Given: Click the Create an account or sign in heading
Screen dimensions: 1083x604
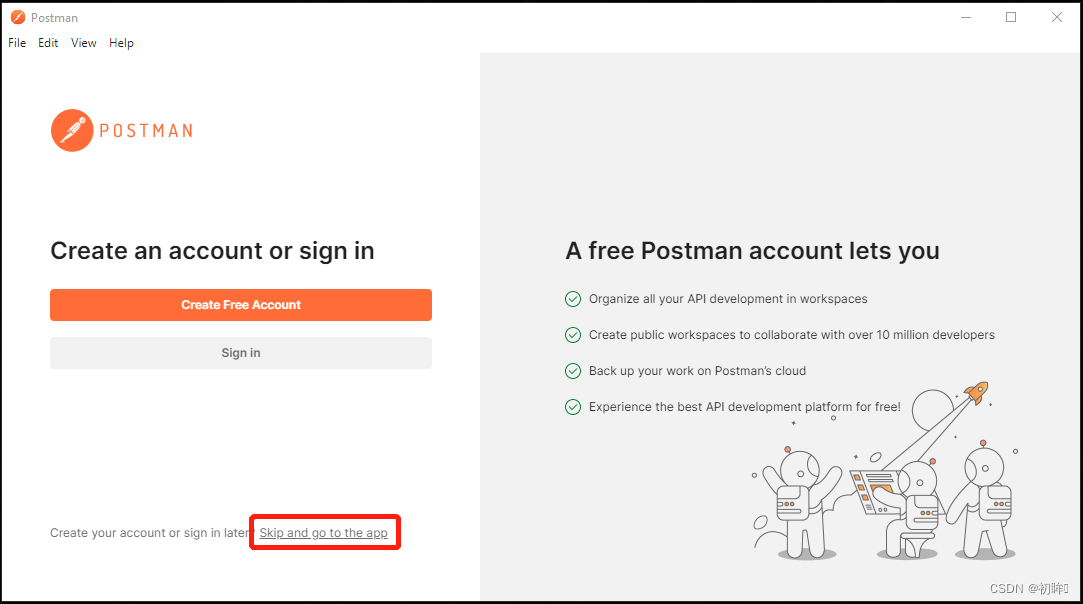Looking at the screenshot, I should click(x=212, y=250).
